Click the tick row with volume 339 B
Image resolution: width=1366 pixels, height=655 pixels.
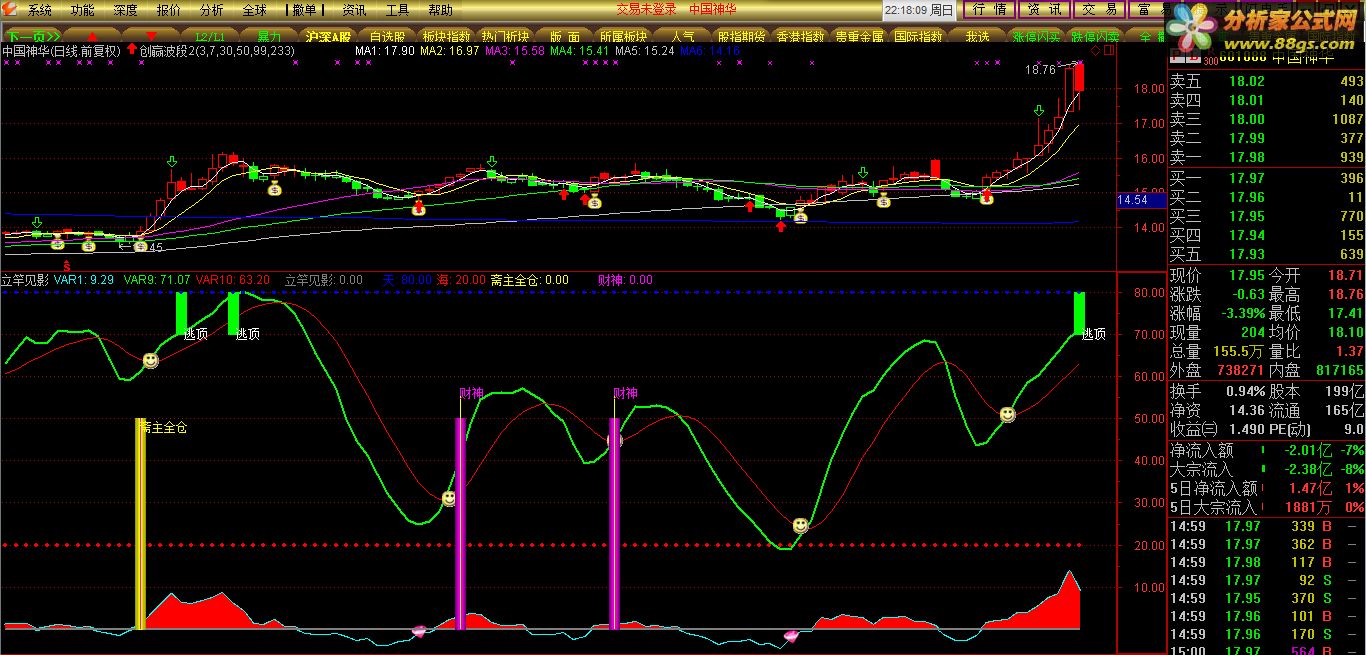tap(1266, 527)
